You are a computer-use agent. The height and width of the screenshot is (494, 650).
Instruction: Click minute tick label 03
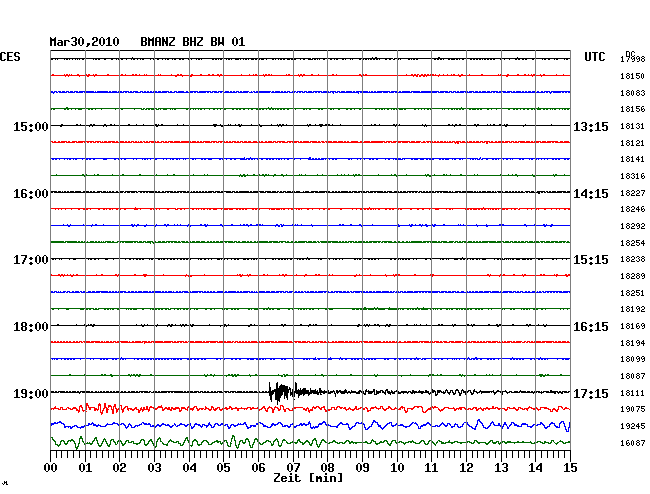pyautogui.click(x=154, y=468)
